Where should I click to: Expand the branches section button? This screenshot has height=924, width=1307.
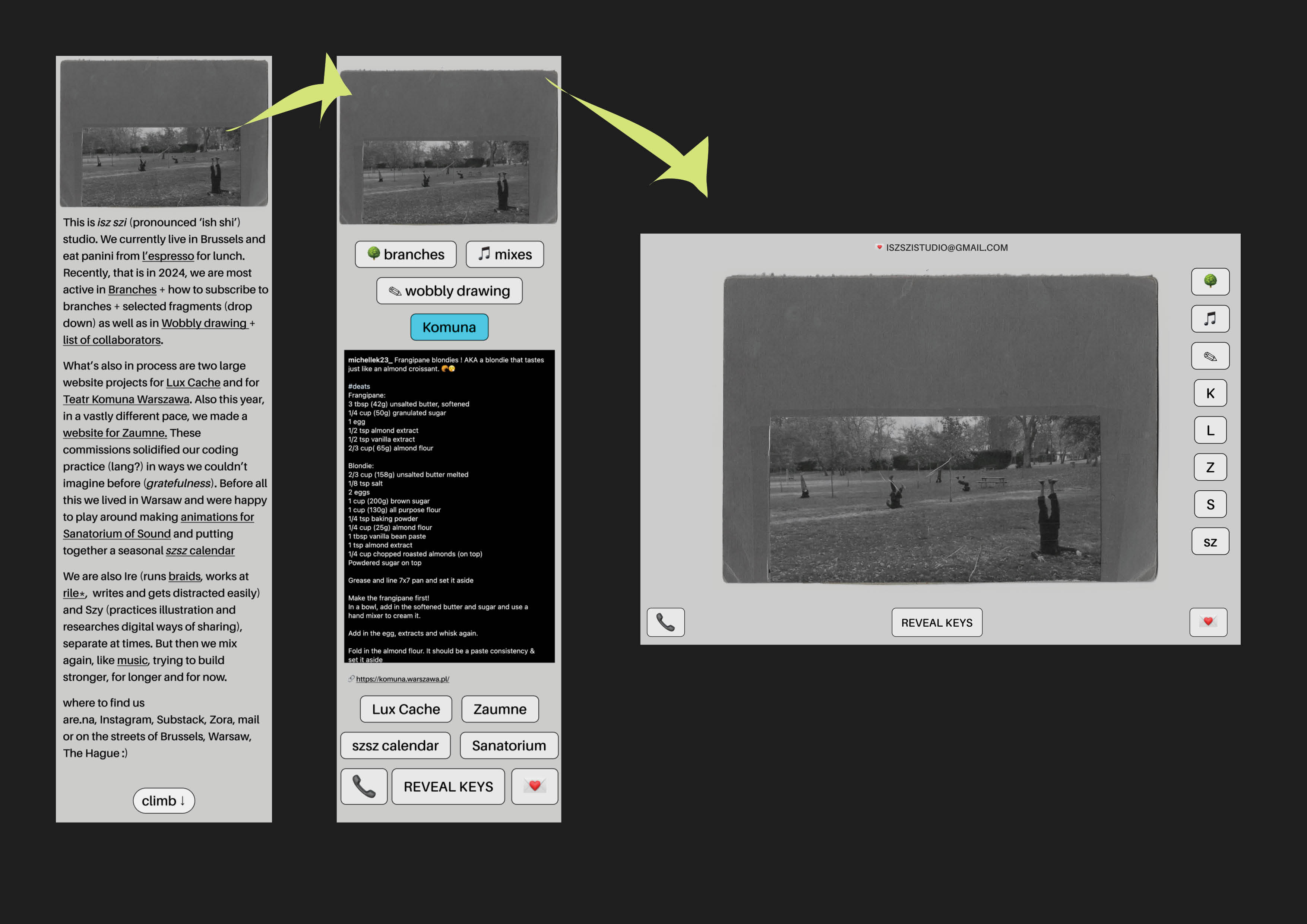click(405, 254)
